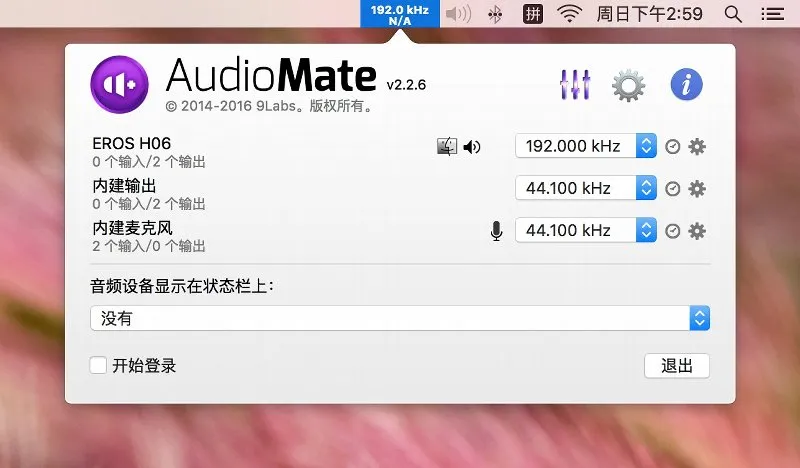Viewport: 800px width, 468px height.
Task: Select the 内建麦克风 device name
Action: point(132,228)
